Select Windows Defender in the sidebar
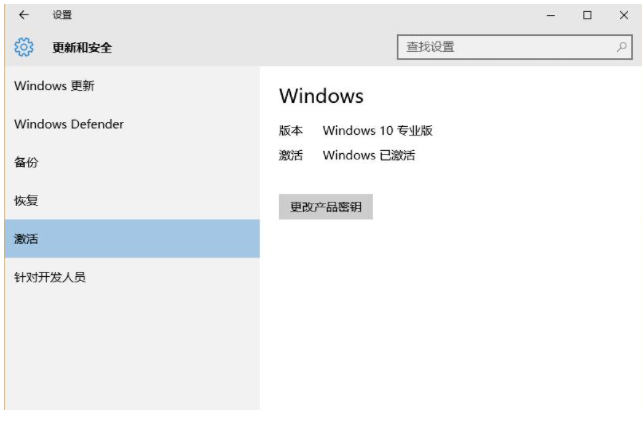This screenshot has height=429, width=642. [69, 124]
